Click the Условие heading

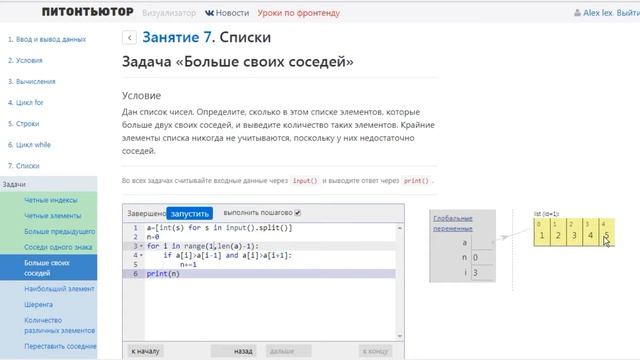[141, 96]
